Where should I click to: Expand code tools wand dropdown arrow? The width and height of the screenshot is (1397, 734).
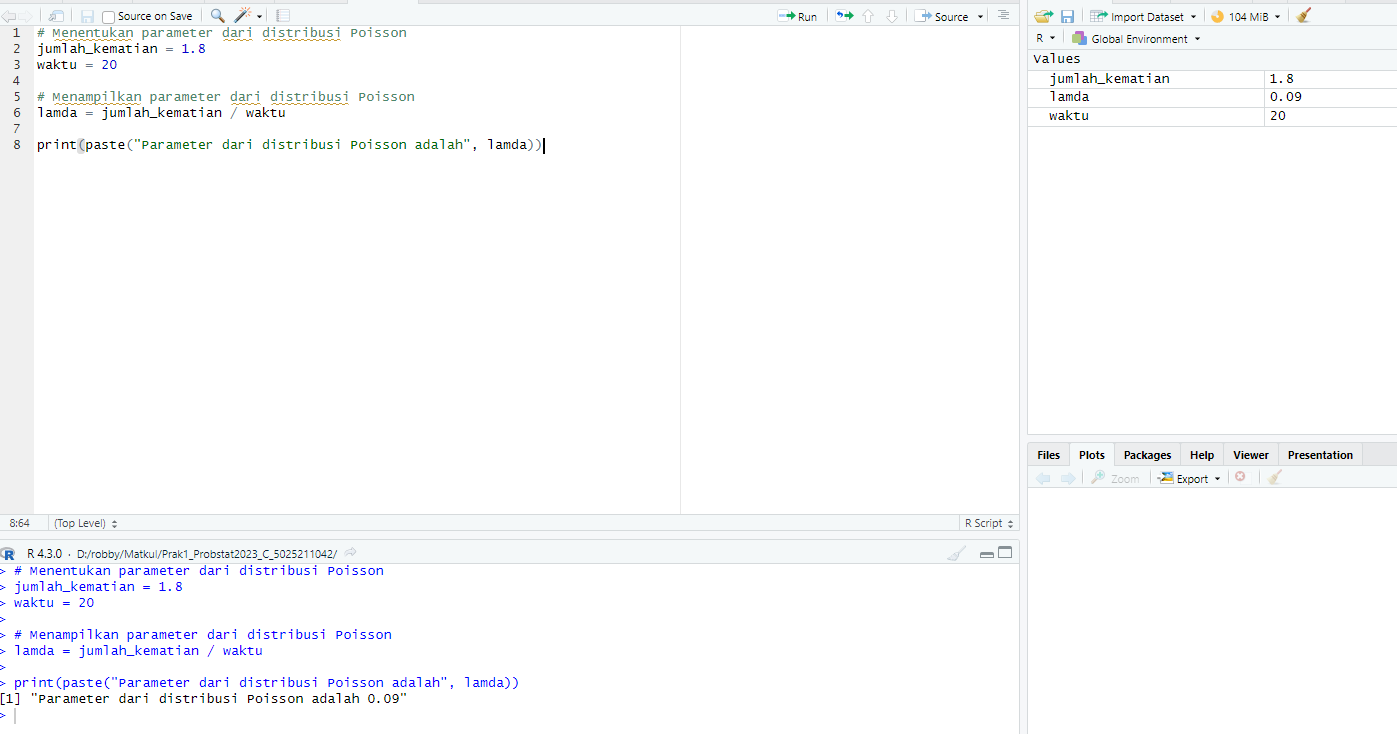point(260,17)
